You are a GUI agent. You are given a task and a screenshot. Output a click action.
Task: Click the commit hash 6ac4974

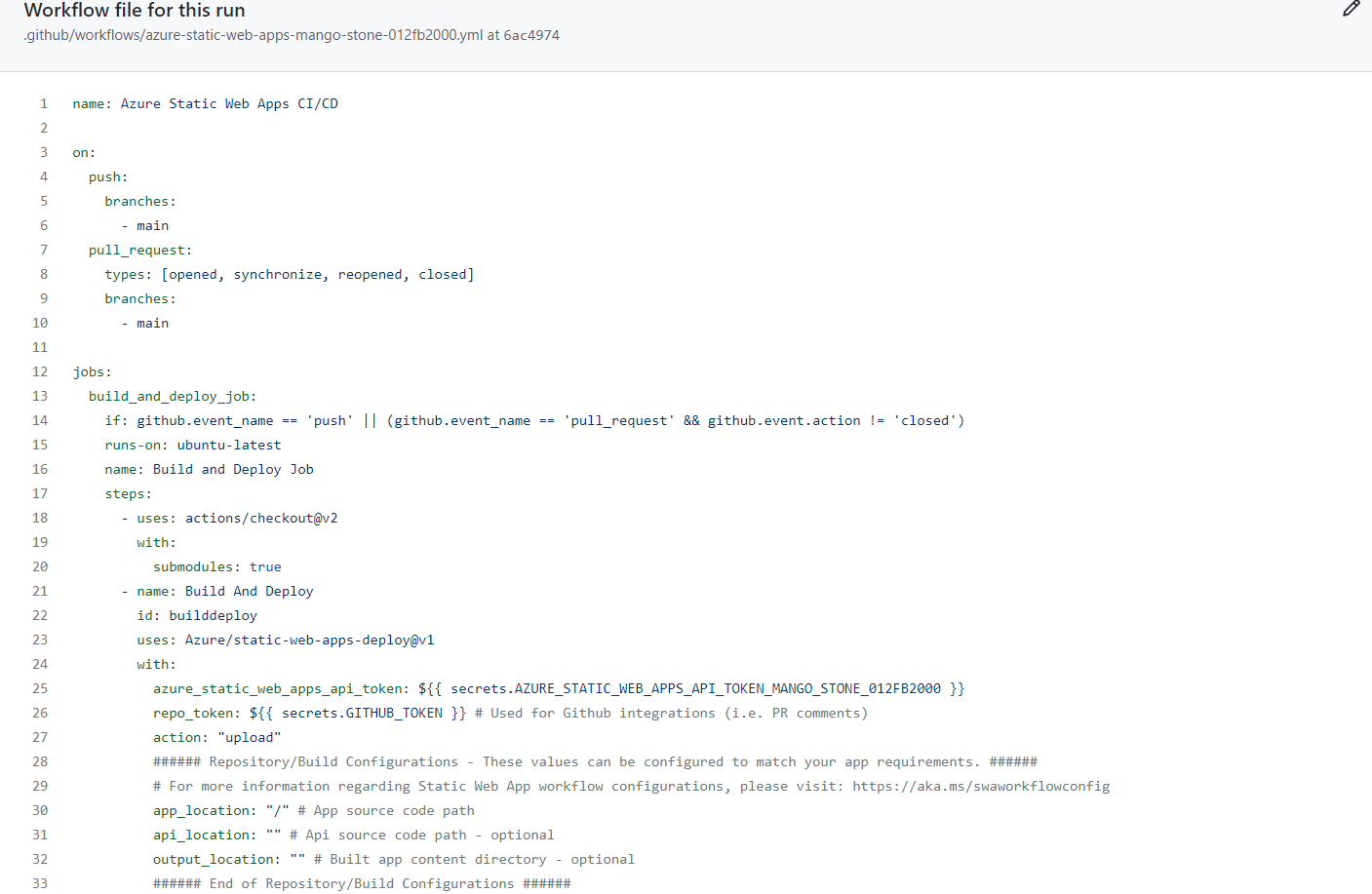tap(531, 35)
